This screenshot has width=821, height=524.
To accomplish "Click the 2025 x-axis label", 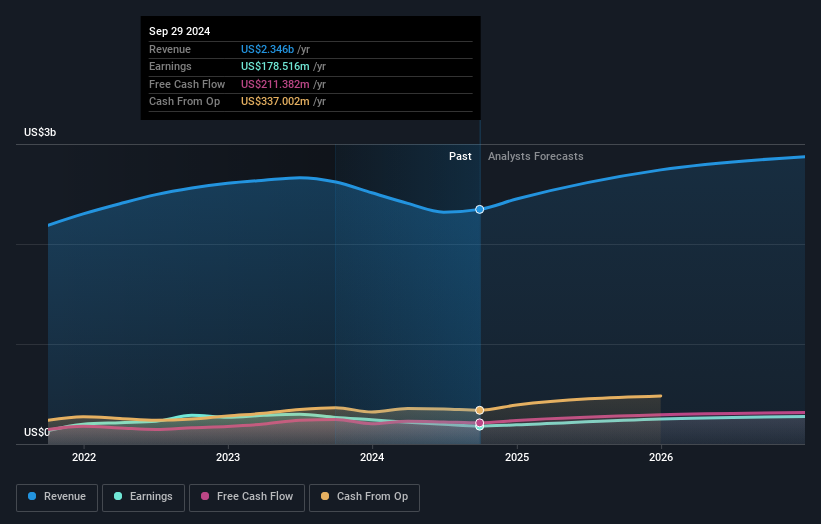I will tap(517, 457).
